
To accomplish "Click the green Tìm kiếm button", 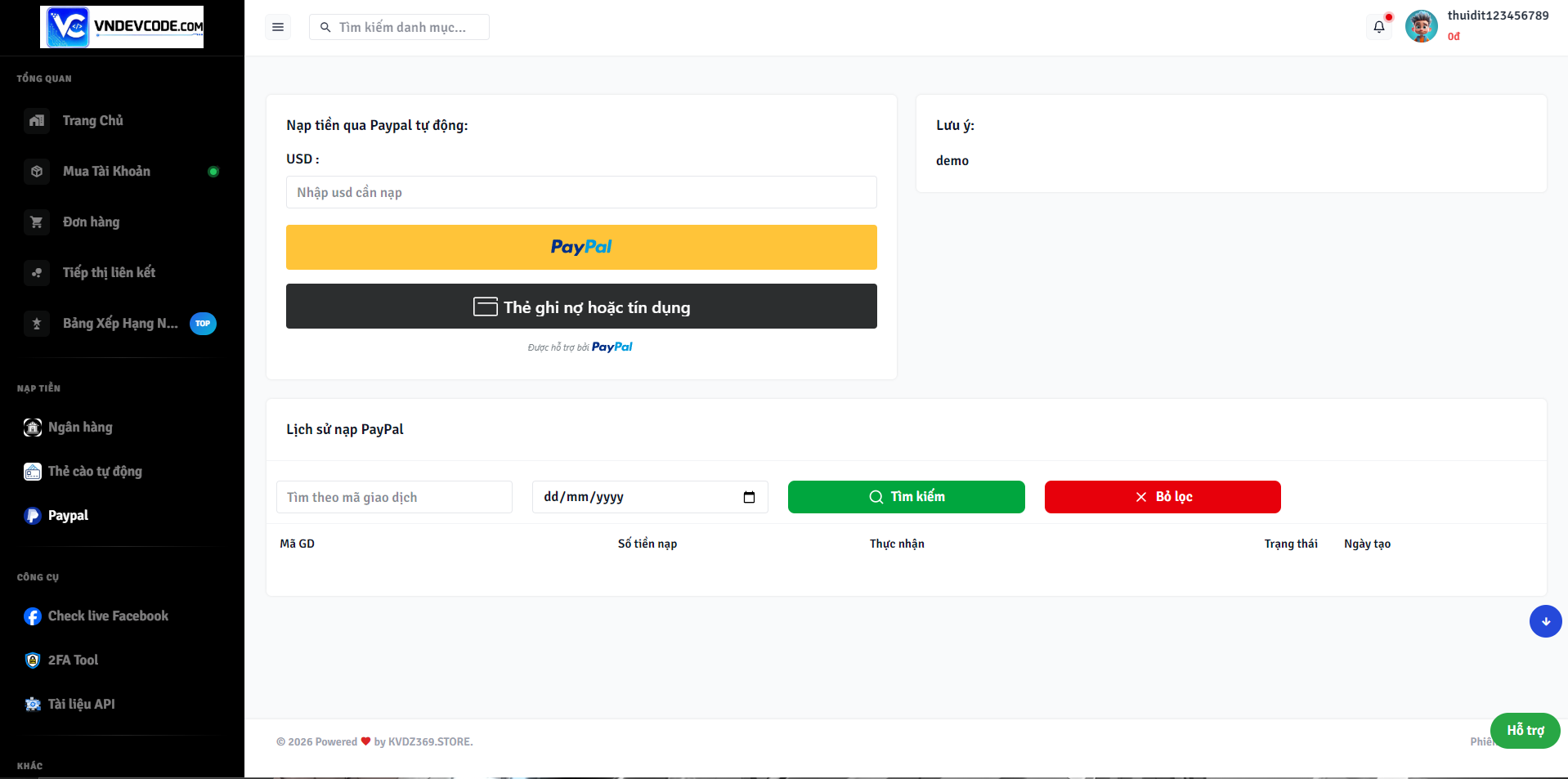I will point(907,497).
